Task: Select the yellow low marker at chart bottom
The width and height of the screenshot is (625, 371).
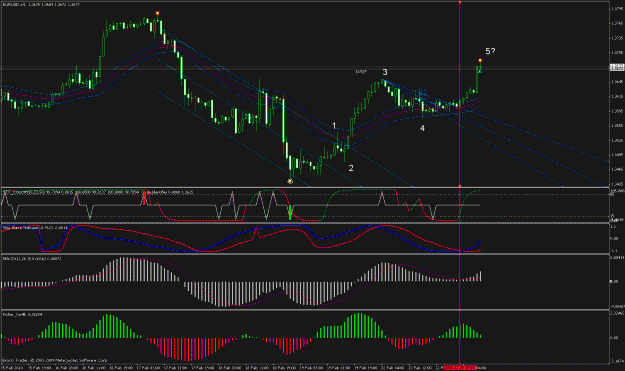Action: (290, 181)
